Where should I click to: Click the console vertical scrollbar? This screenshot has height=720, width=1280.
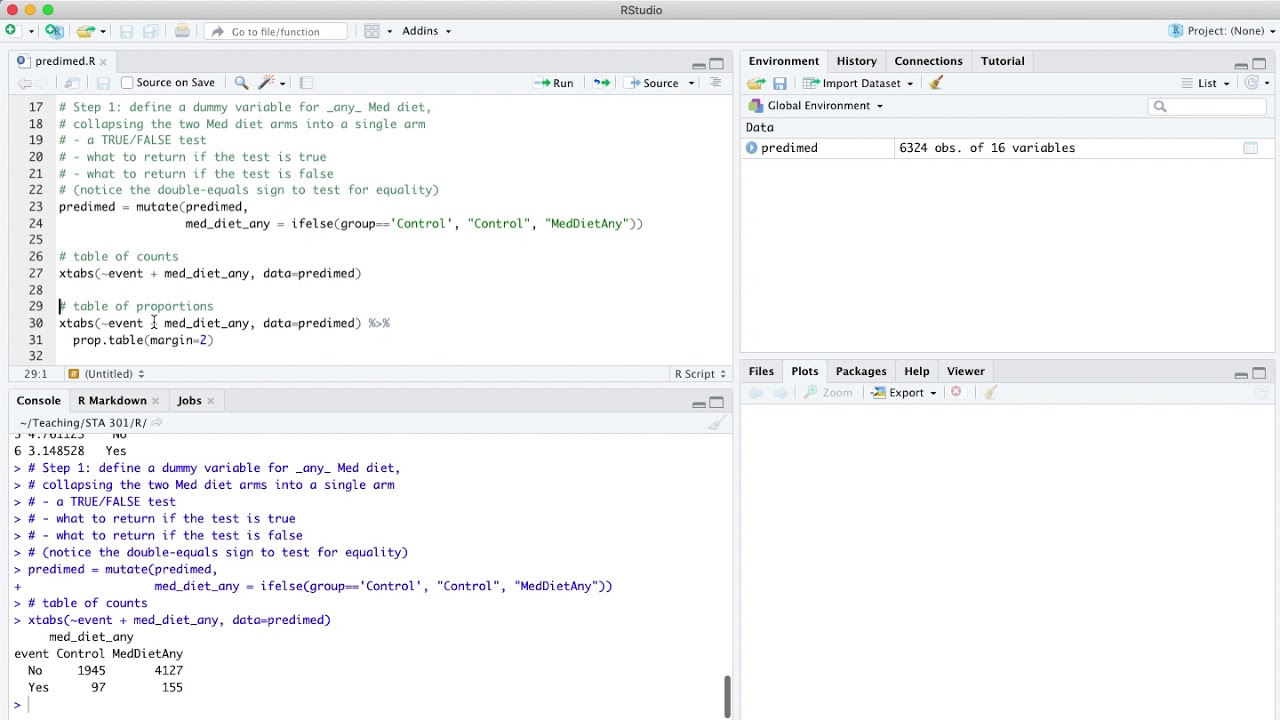(727, 696)
